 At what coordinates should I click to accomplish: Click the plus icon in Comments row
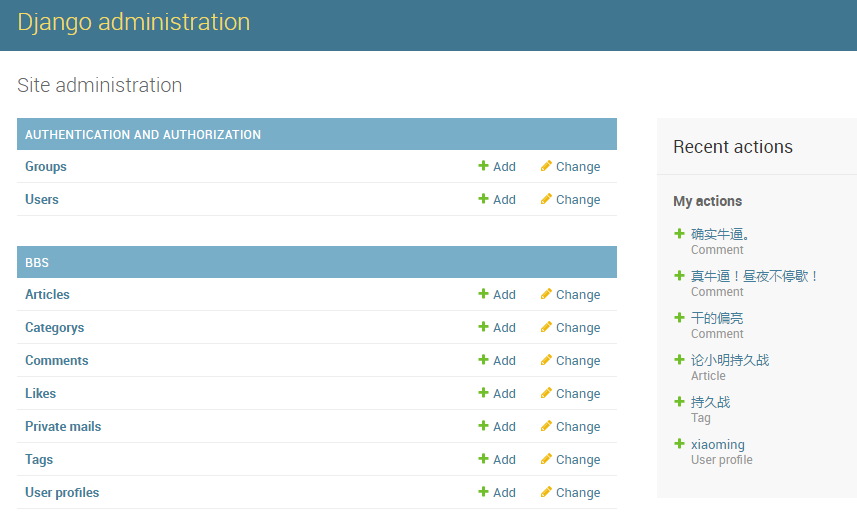coord(483,359)
